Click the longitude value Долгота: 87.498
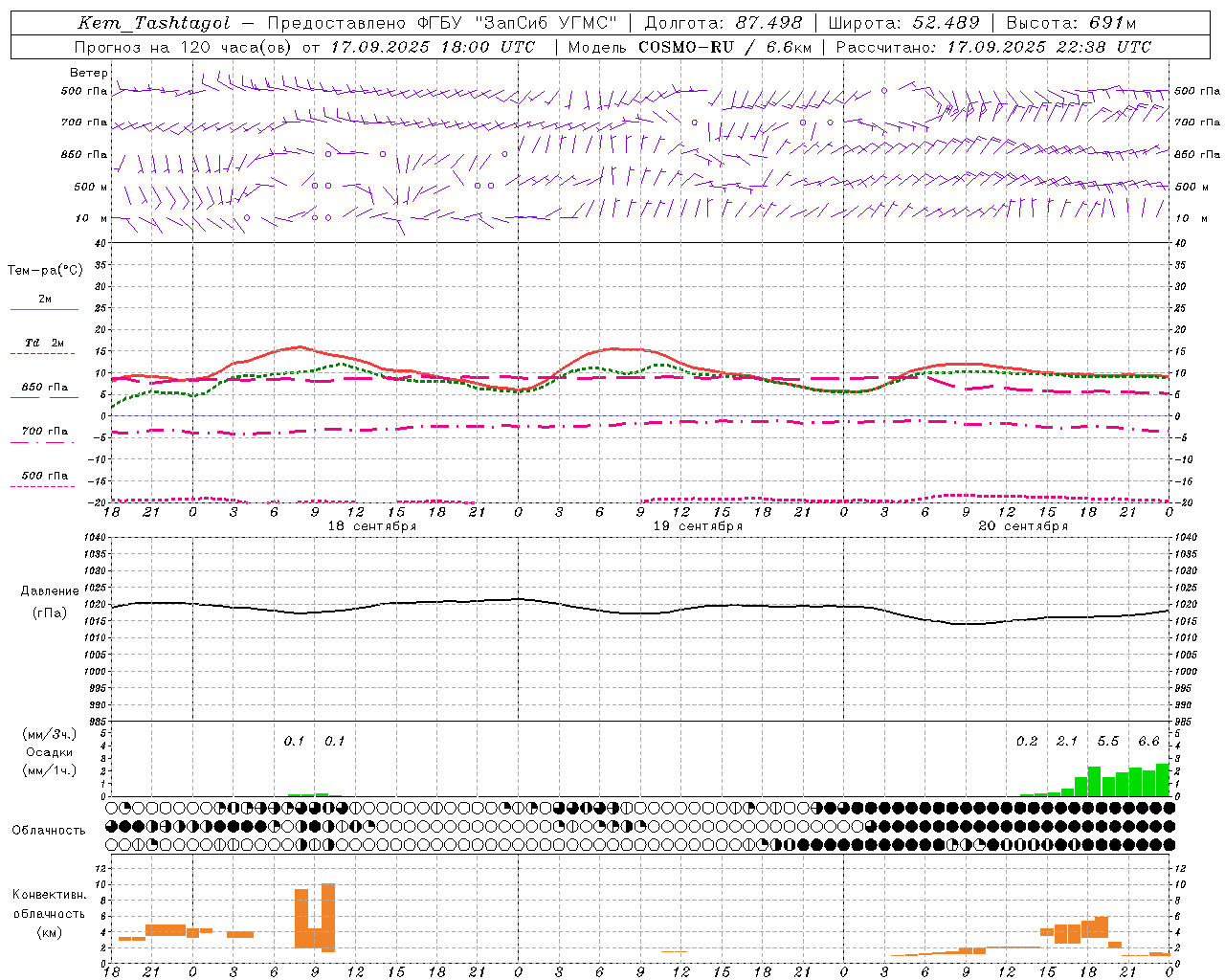1225x980 pixels. 724,23
